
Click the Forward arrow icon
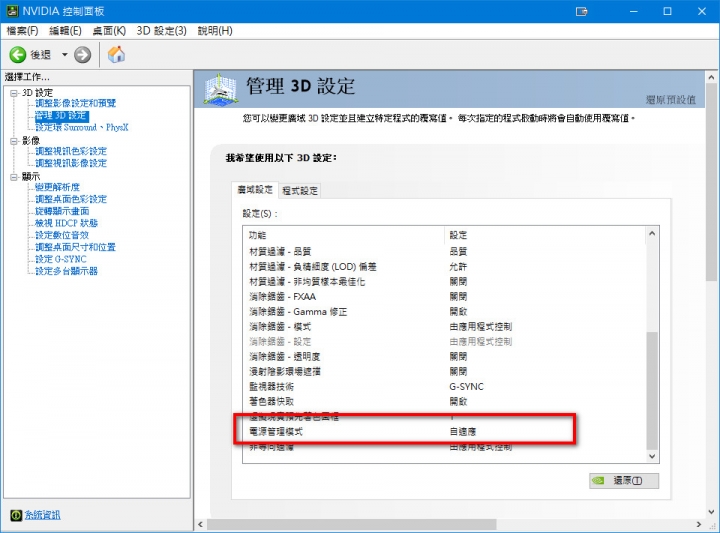coord(83,55)
